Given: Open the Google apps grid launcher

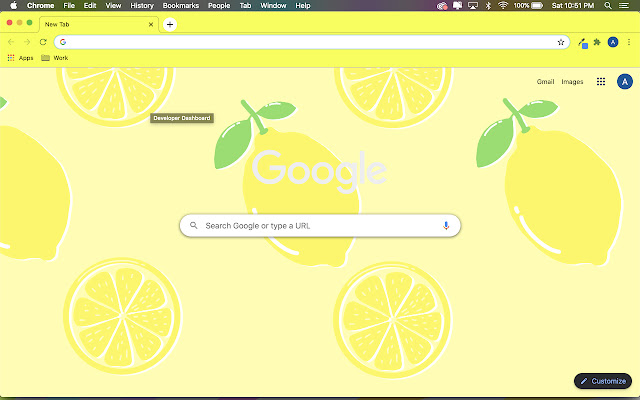Looking at the screenshot, I should click(601, 82).
